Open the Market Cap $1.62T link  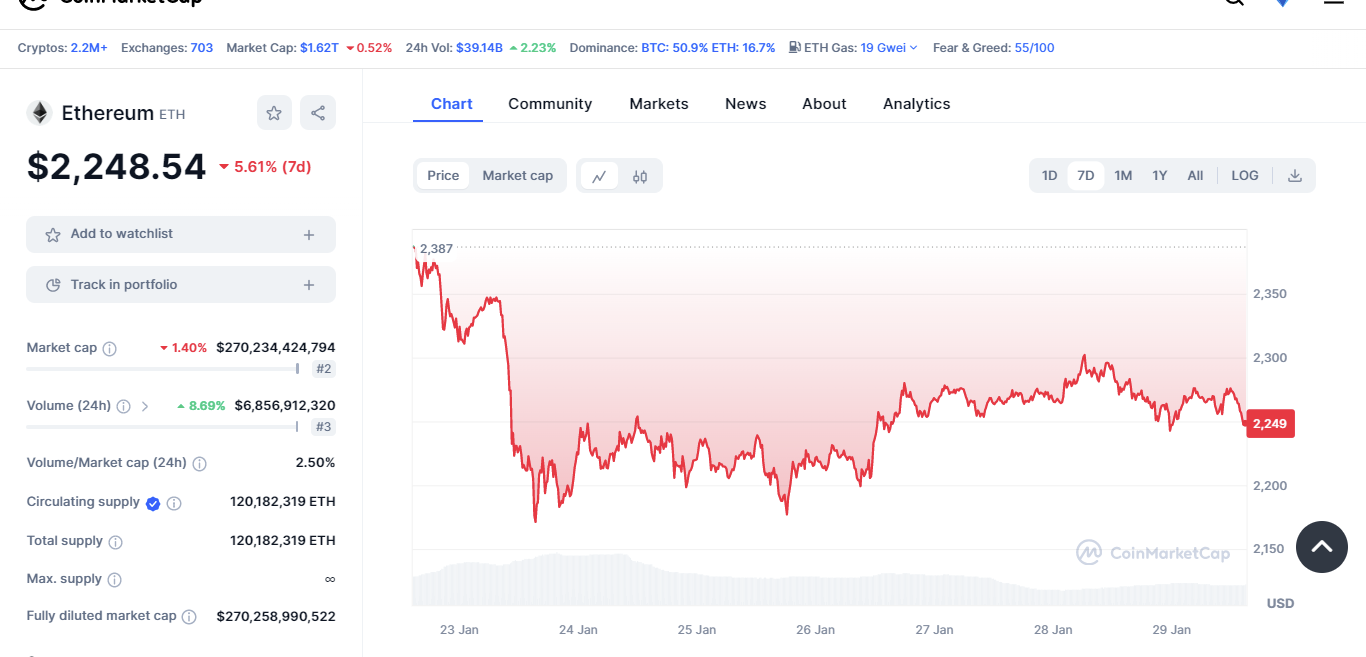click(320, 47)
